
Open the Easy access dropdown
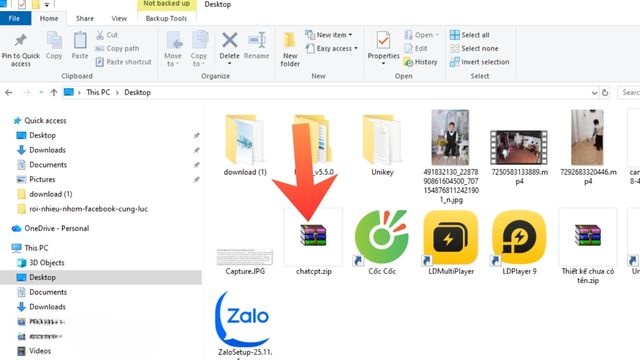pyautogui.click(x=331, y=49)
